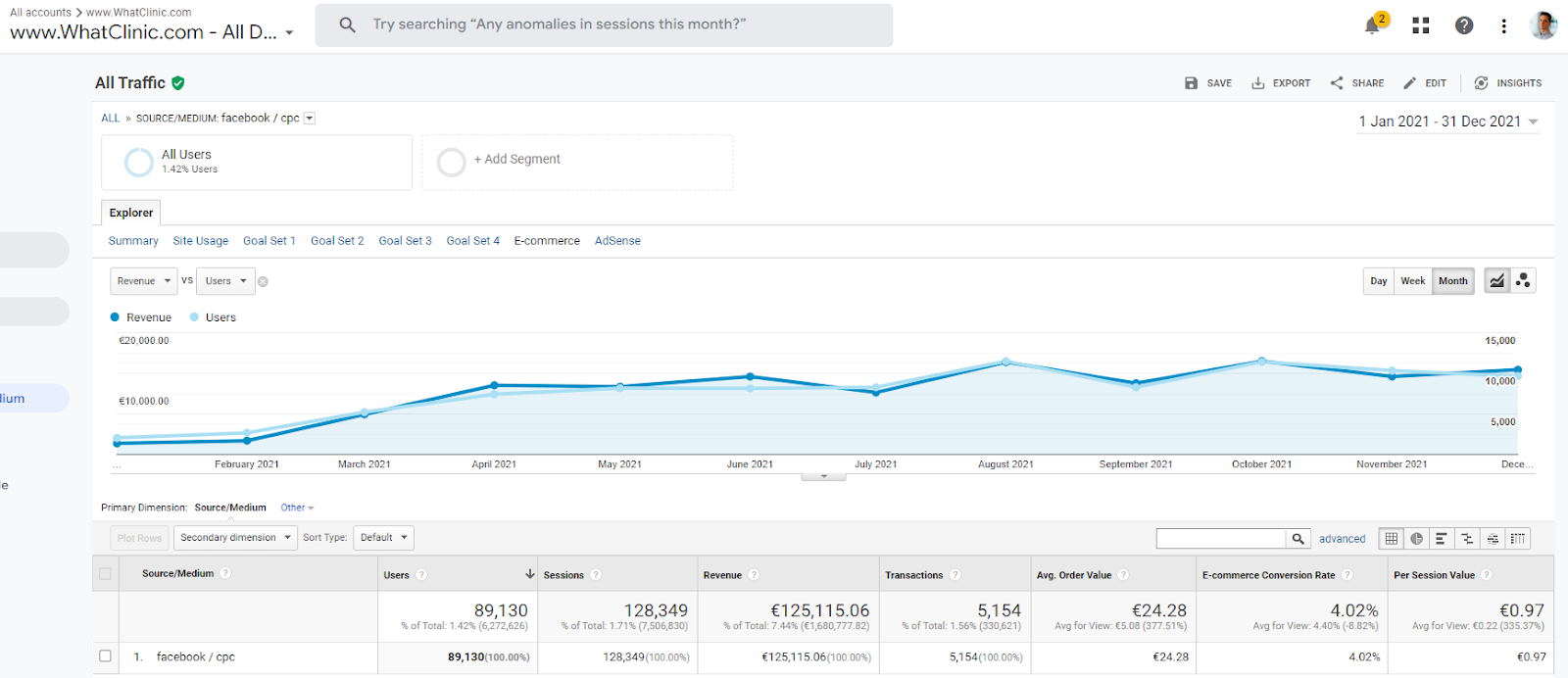The image size is (1568, 678).
Task: Set chart granularity to Month
Action: [x=1453, y=281]
